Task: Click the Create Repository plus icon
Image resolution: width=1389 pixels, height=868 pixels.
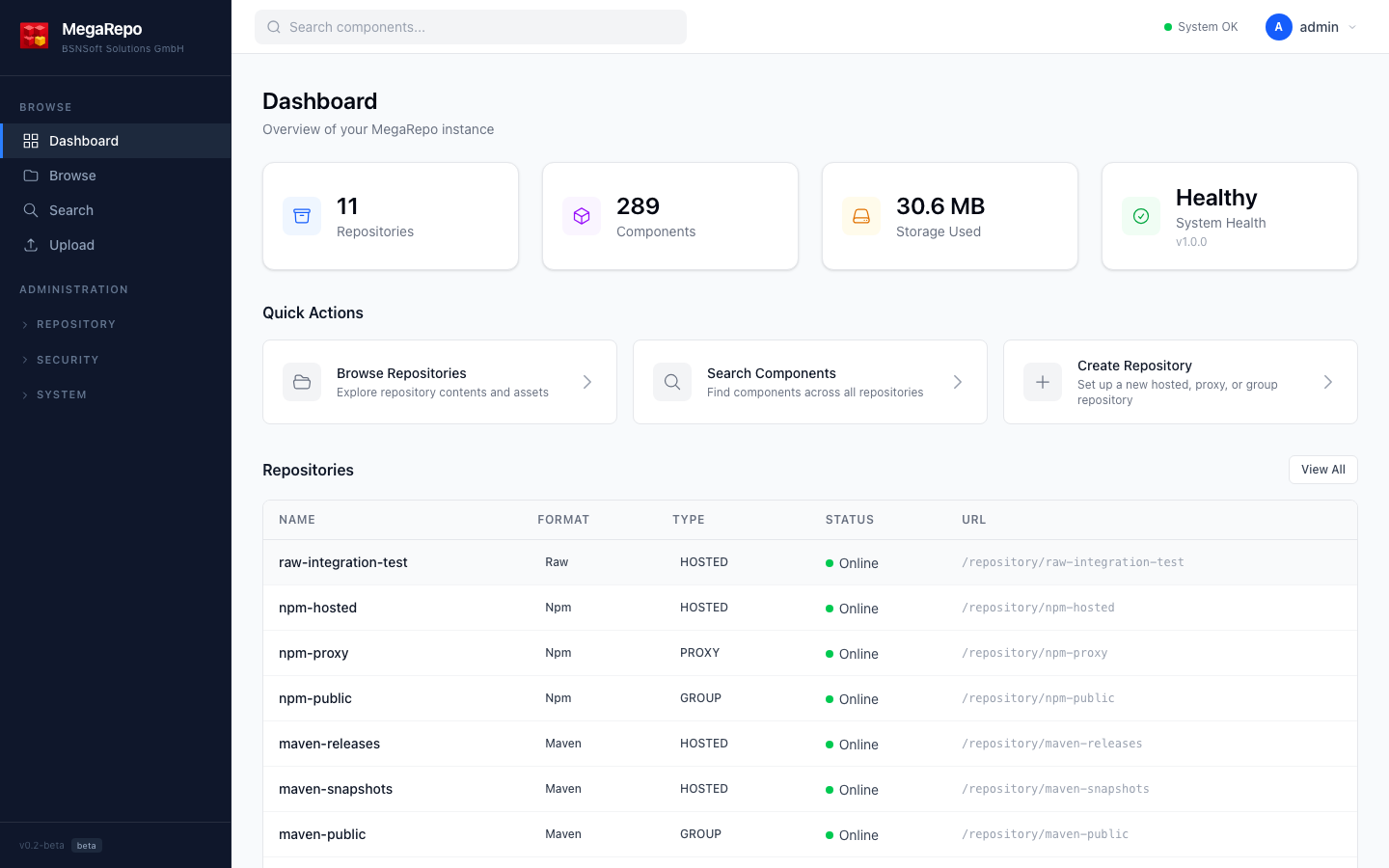Action: point(1043,382)
